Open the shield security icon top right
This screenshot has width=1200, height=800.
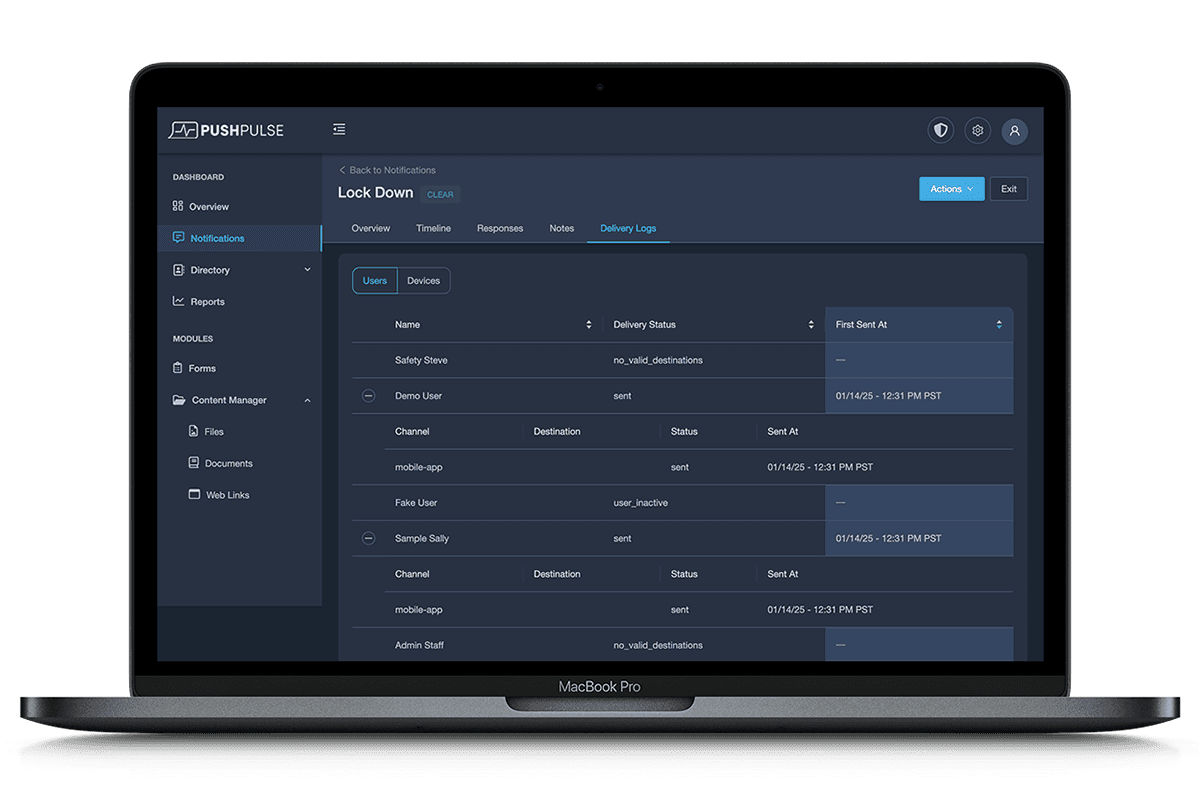coord(940,130)
